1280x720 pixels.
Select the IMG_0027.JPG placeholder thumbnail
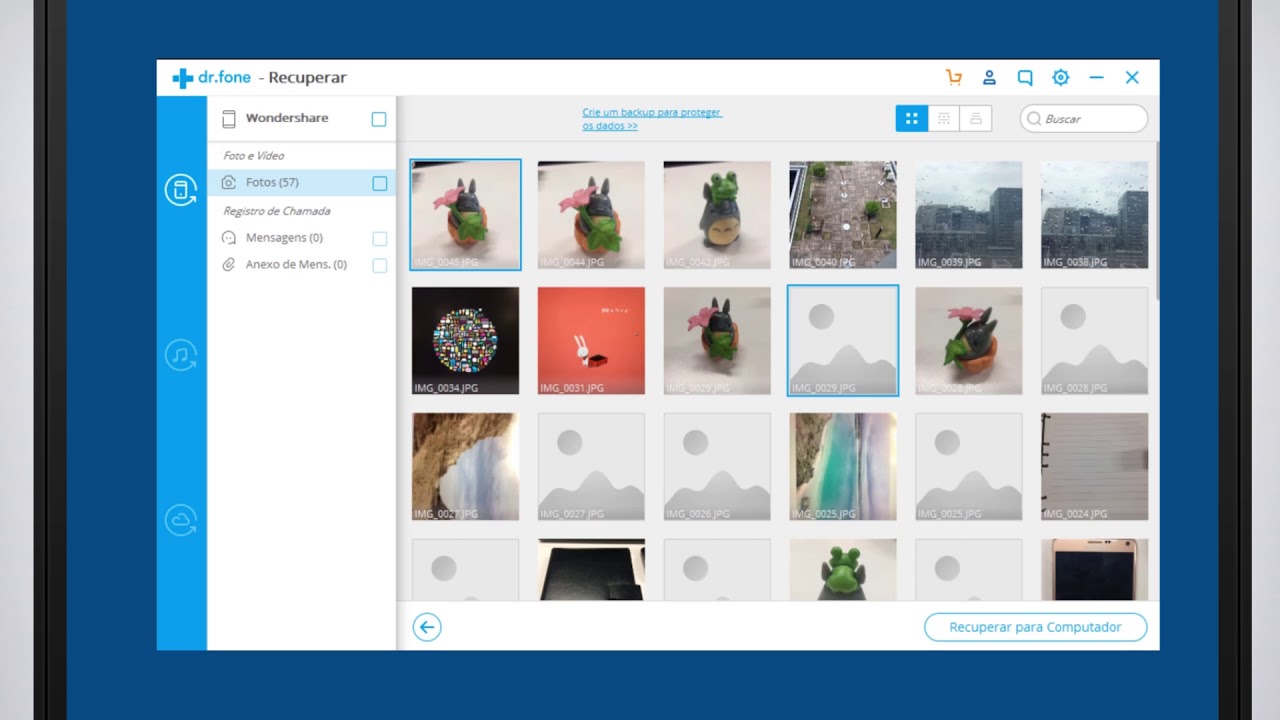coord(591,467)
